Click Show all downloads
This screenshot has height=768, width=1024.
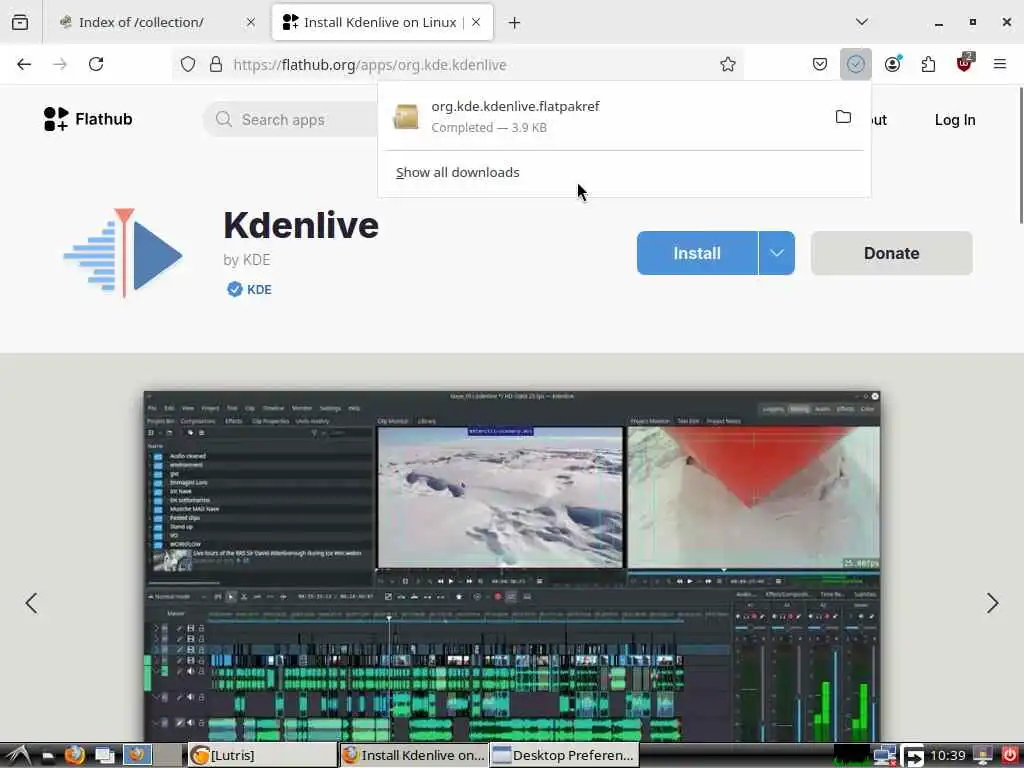point(458,172)
